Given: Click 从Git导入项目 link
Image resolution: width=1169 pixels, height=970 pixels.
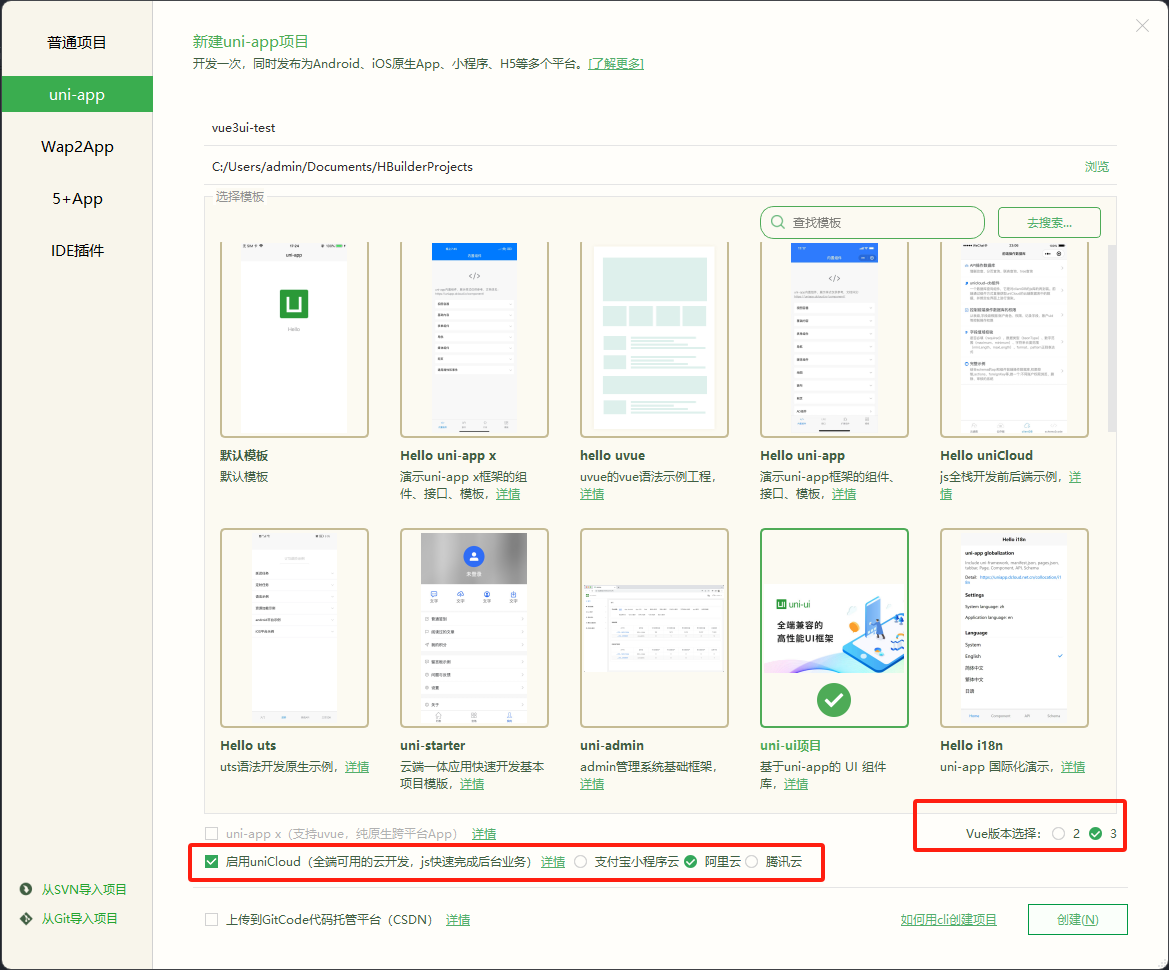Looking at the screenshot, I should [80, 919].
